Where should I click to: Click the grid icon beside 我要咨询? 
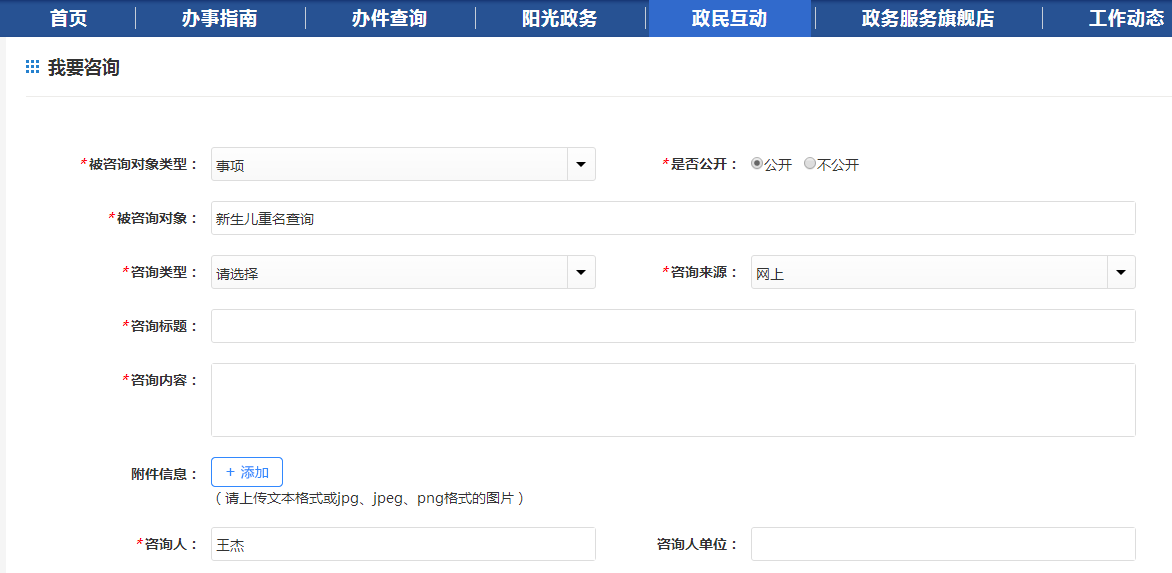[x=32, y=67]
